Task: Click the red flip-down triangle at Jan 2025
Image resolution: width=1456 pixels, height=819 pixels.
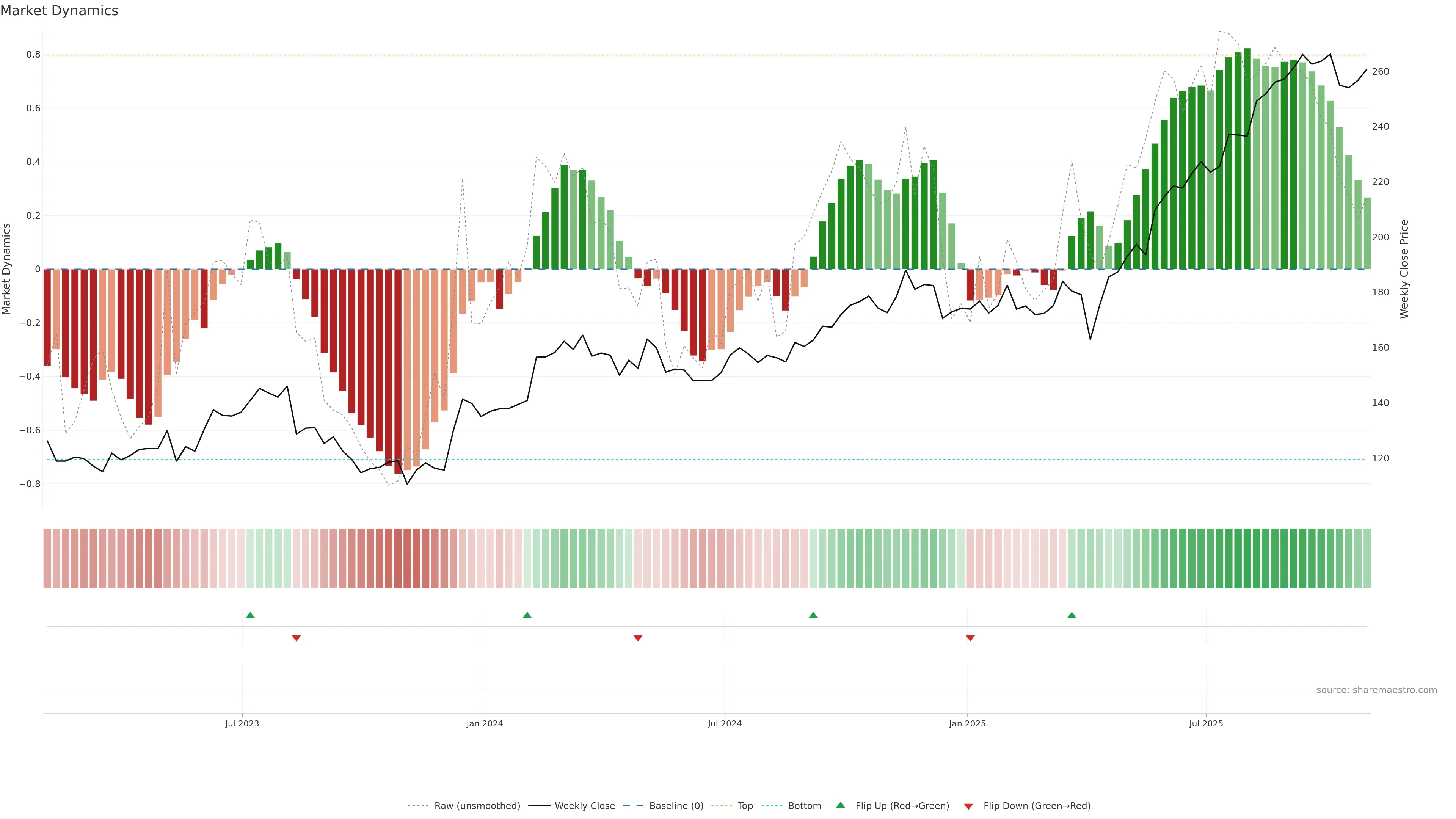Action: [x=970, y=638]
